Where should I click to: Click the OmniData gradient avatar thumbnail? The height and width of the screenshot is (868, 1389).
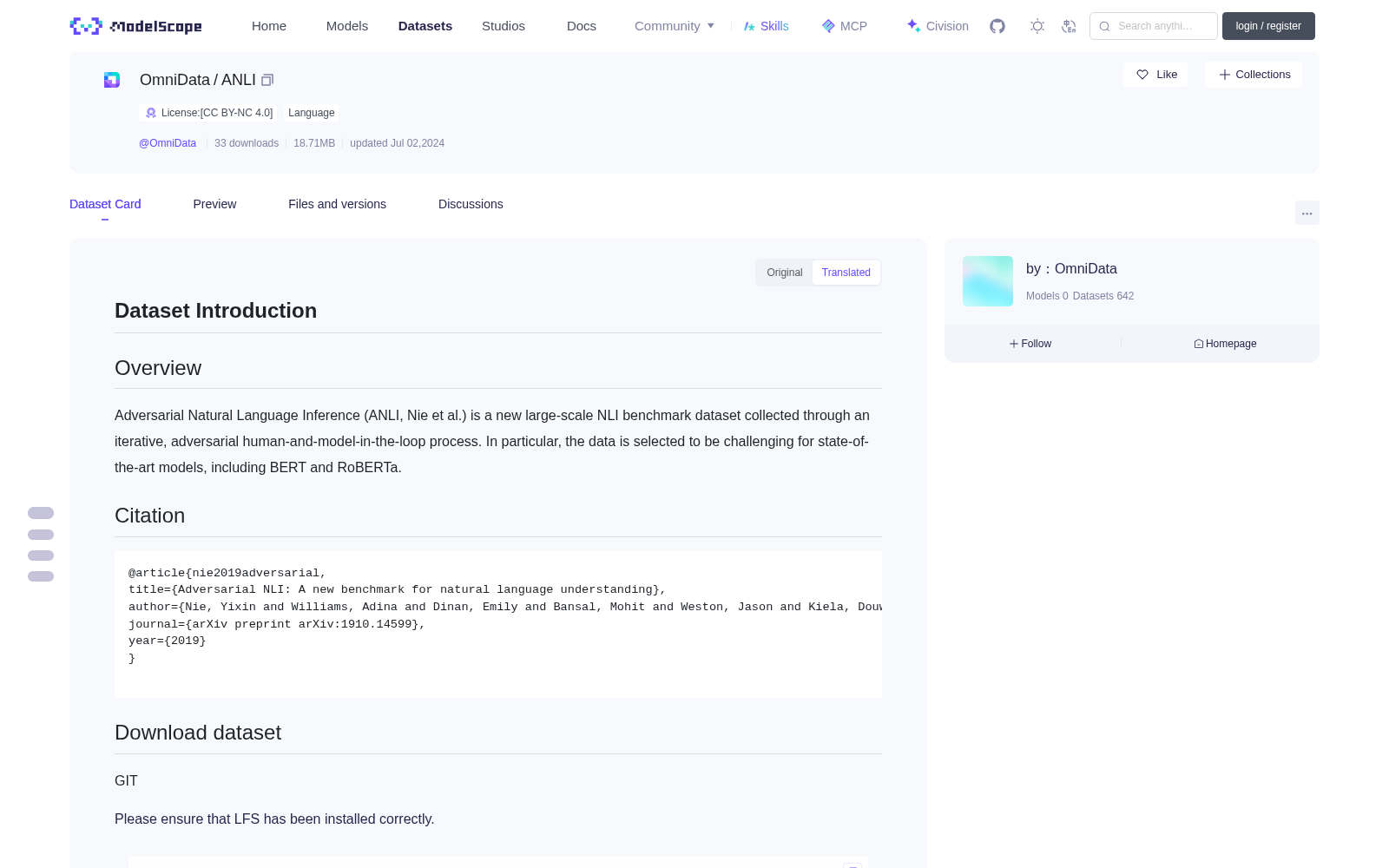(988, 281)
